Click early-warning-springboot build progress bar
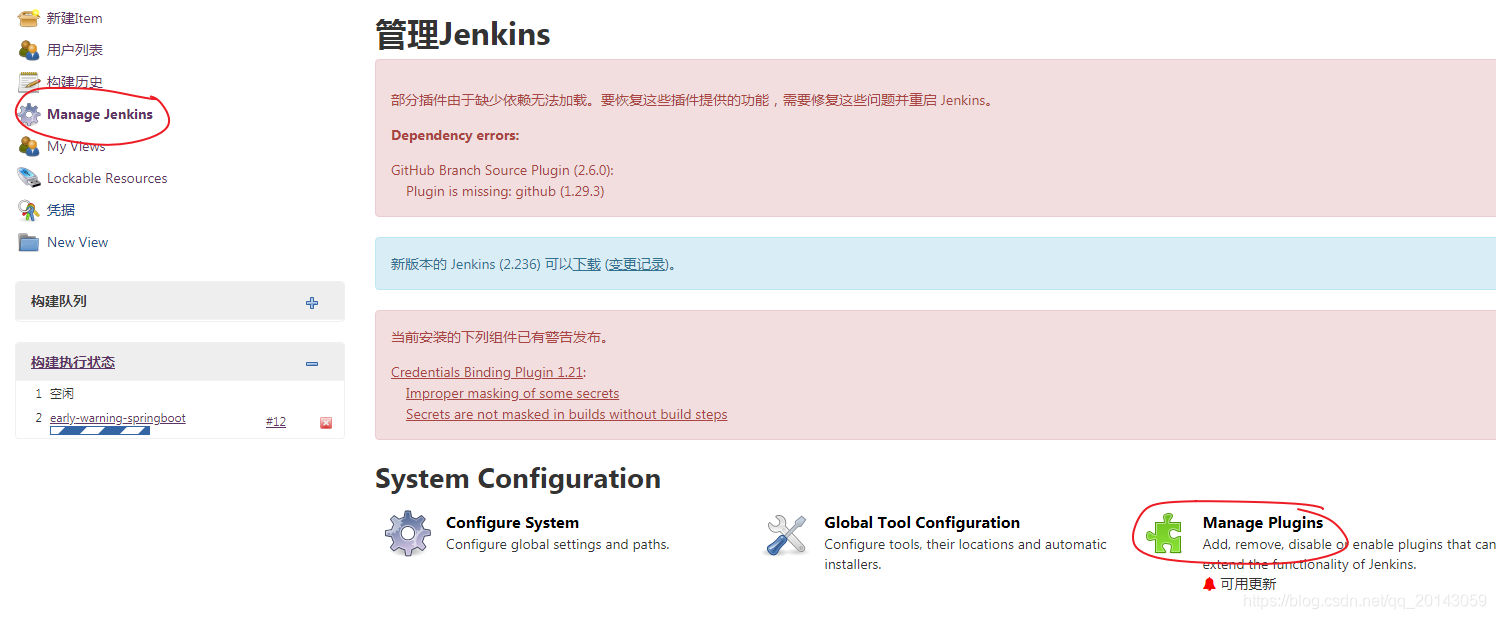The width and height of the screenshot is (1496, 619). [x=100, y=431]
